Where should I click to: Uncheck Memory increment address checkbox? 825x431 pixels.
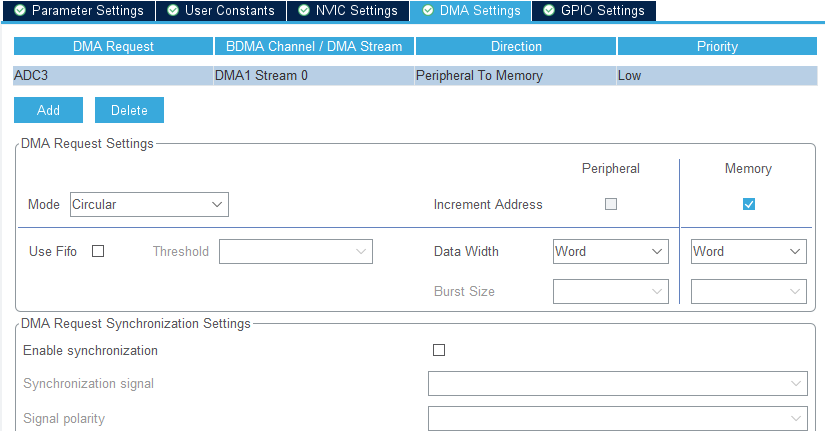point(749,204)
